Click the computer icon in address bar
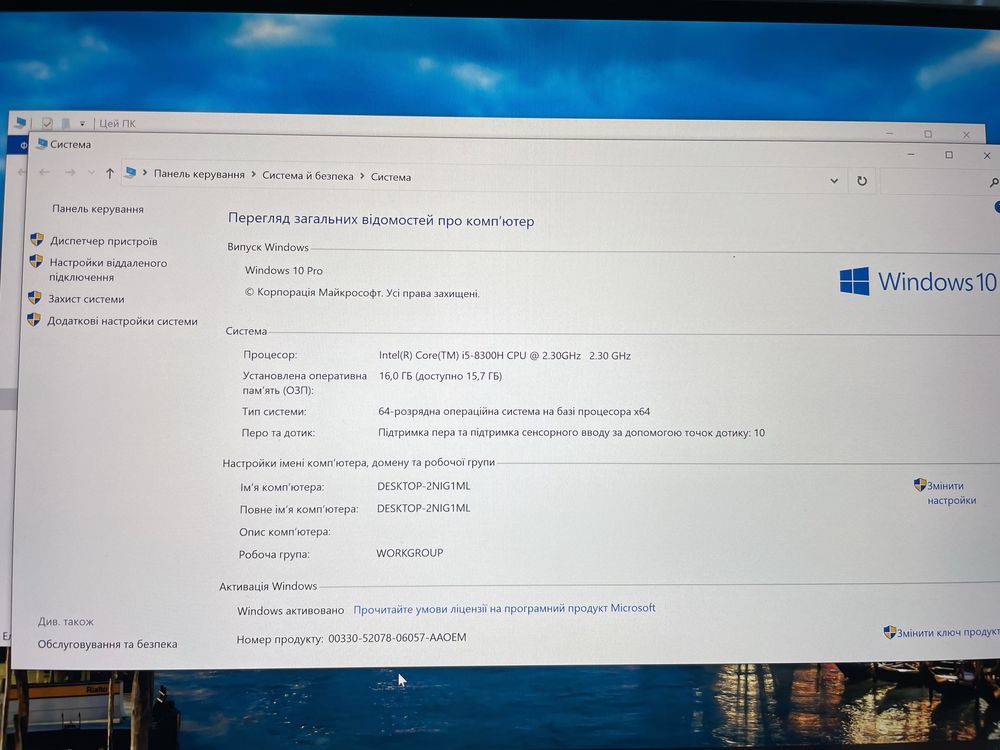 [x=131, y=172]
